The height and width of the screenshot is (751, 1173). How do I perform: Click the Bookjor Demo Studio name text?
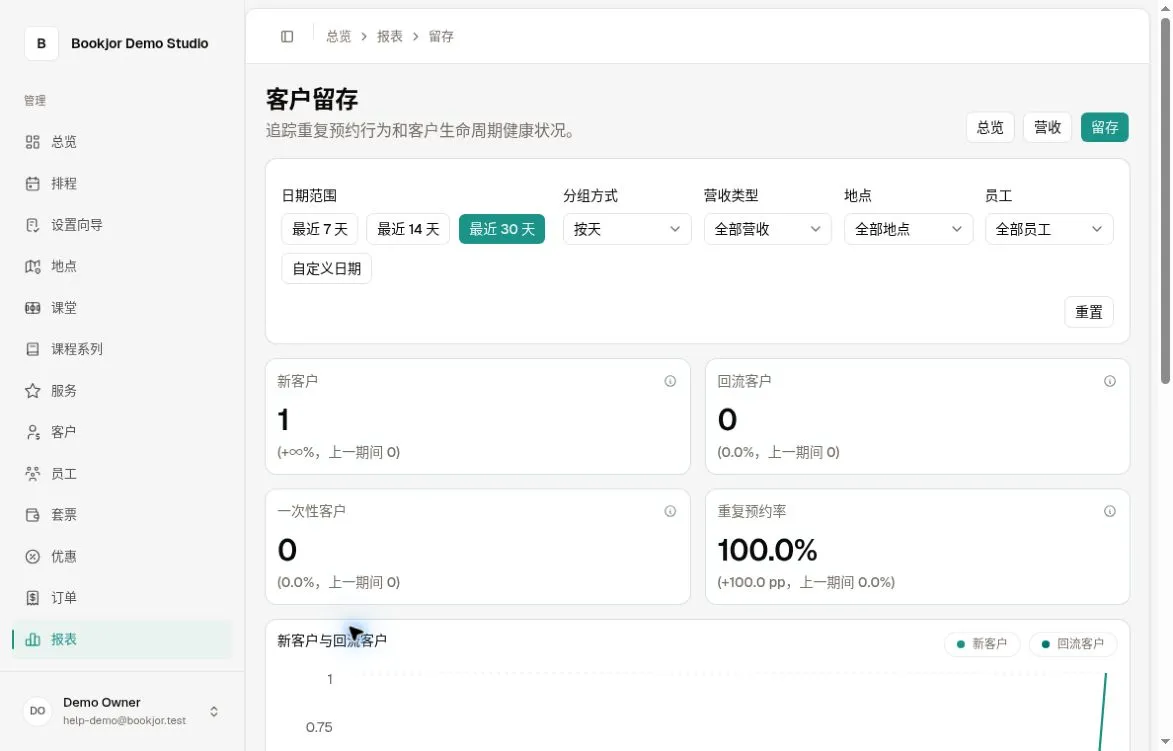pos(140,43)
